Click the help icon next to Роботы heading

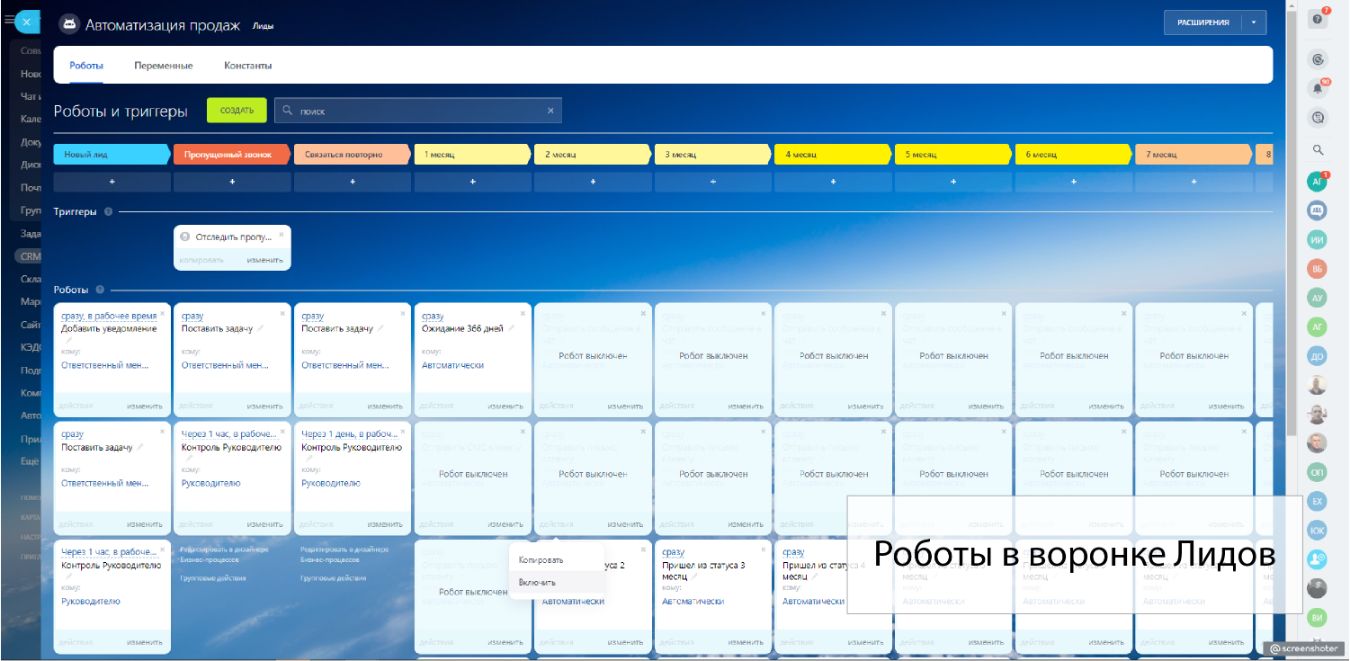click(x=100, y=290)
